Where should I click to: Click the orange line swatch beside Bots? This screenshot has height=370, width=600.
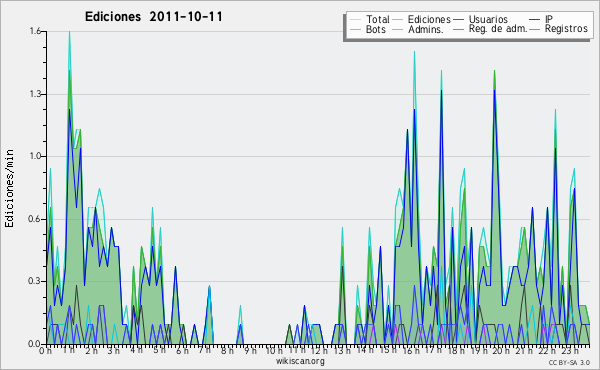[355, 29]
